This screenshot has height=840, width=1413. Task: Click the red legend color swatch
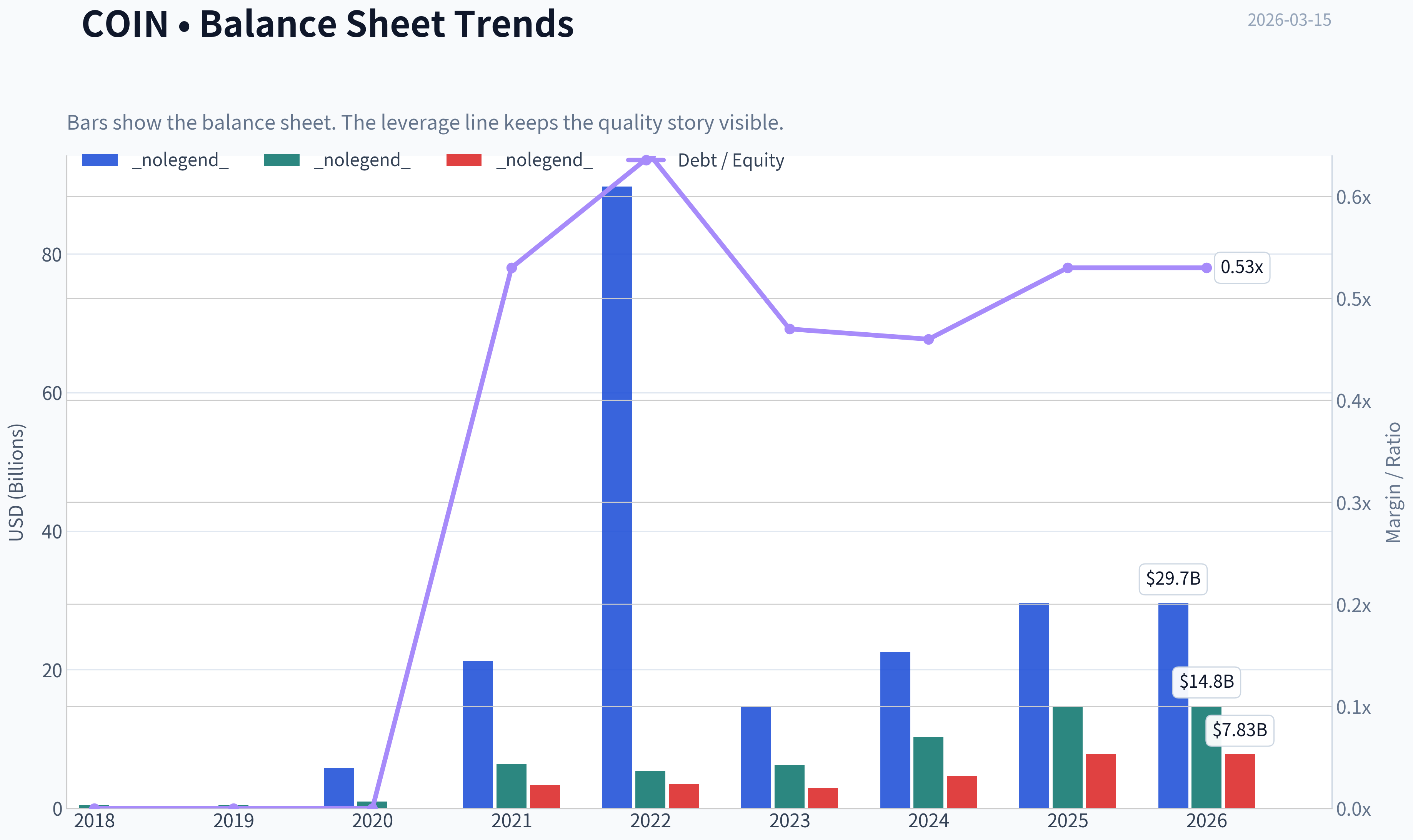(464, 160)
